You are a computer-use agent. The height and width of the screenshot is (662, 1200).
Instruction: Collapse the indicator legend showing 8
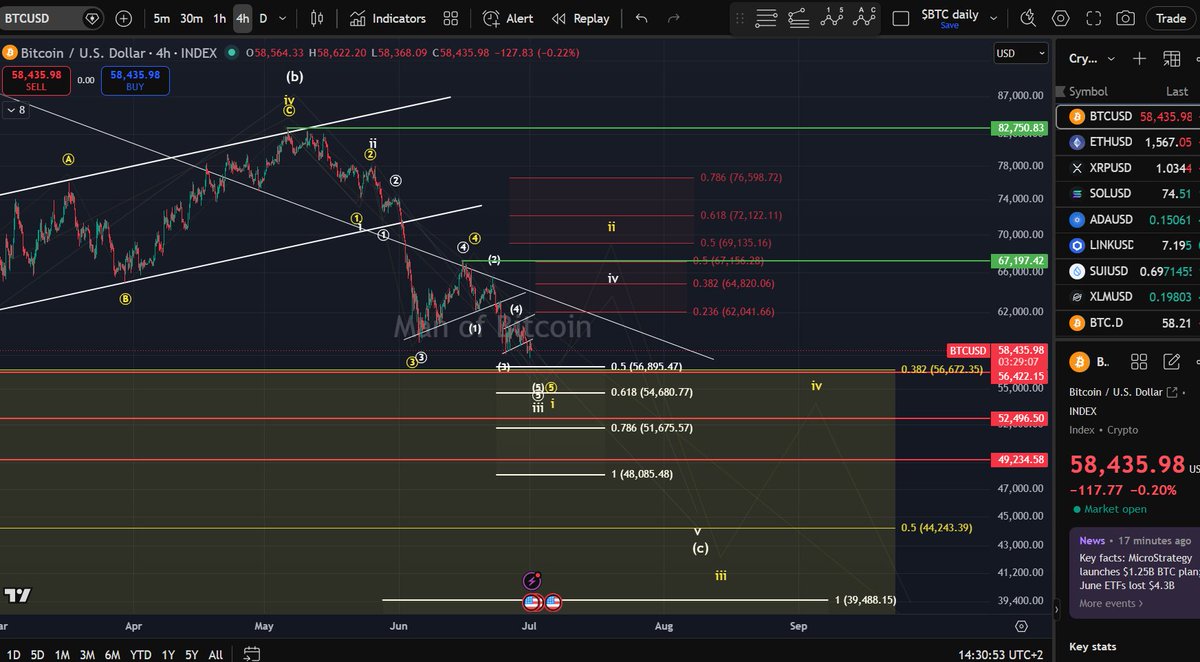16,110
